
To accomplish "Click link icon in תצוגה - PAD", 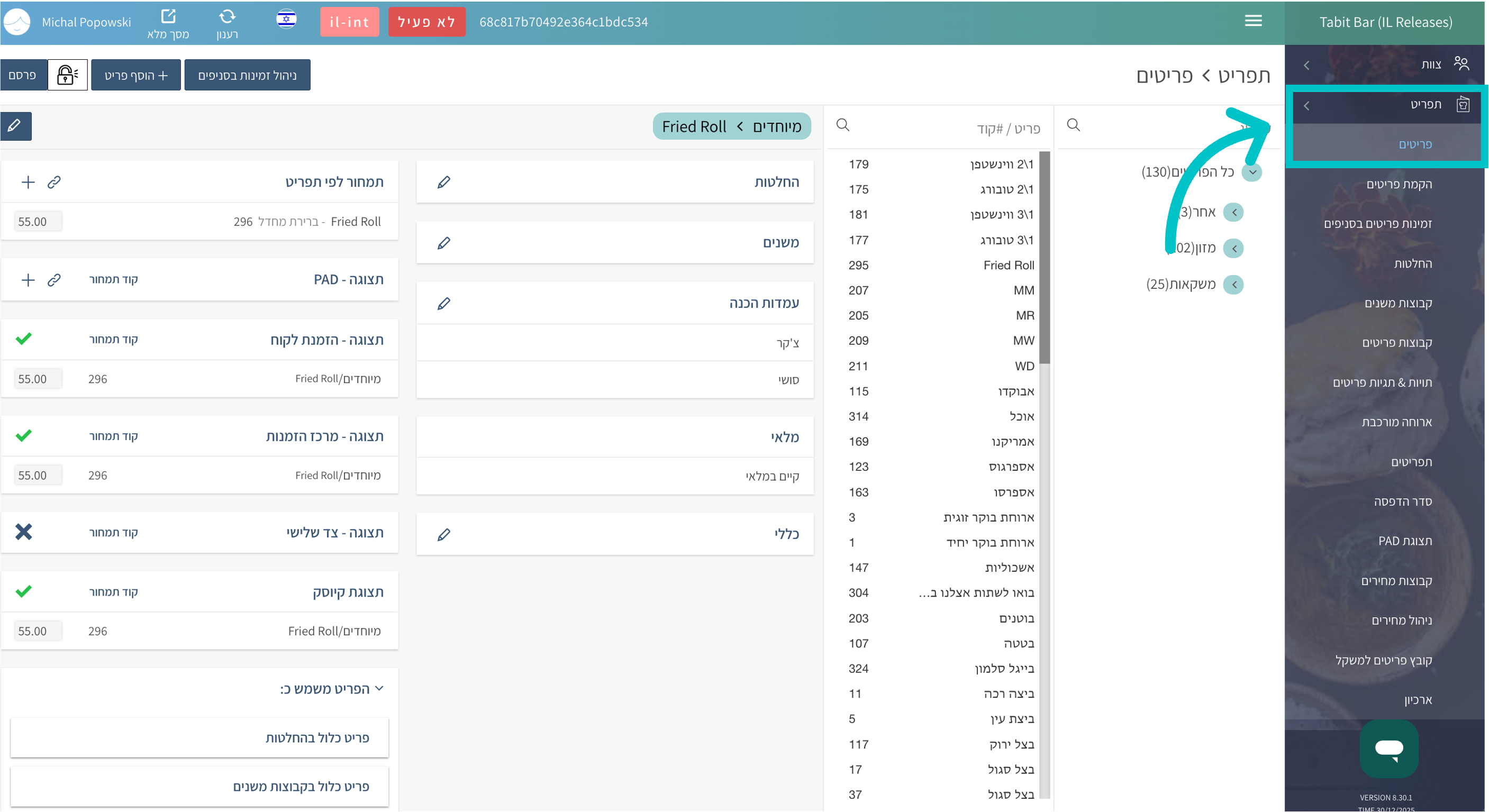I will [x=54, y=280].
